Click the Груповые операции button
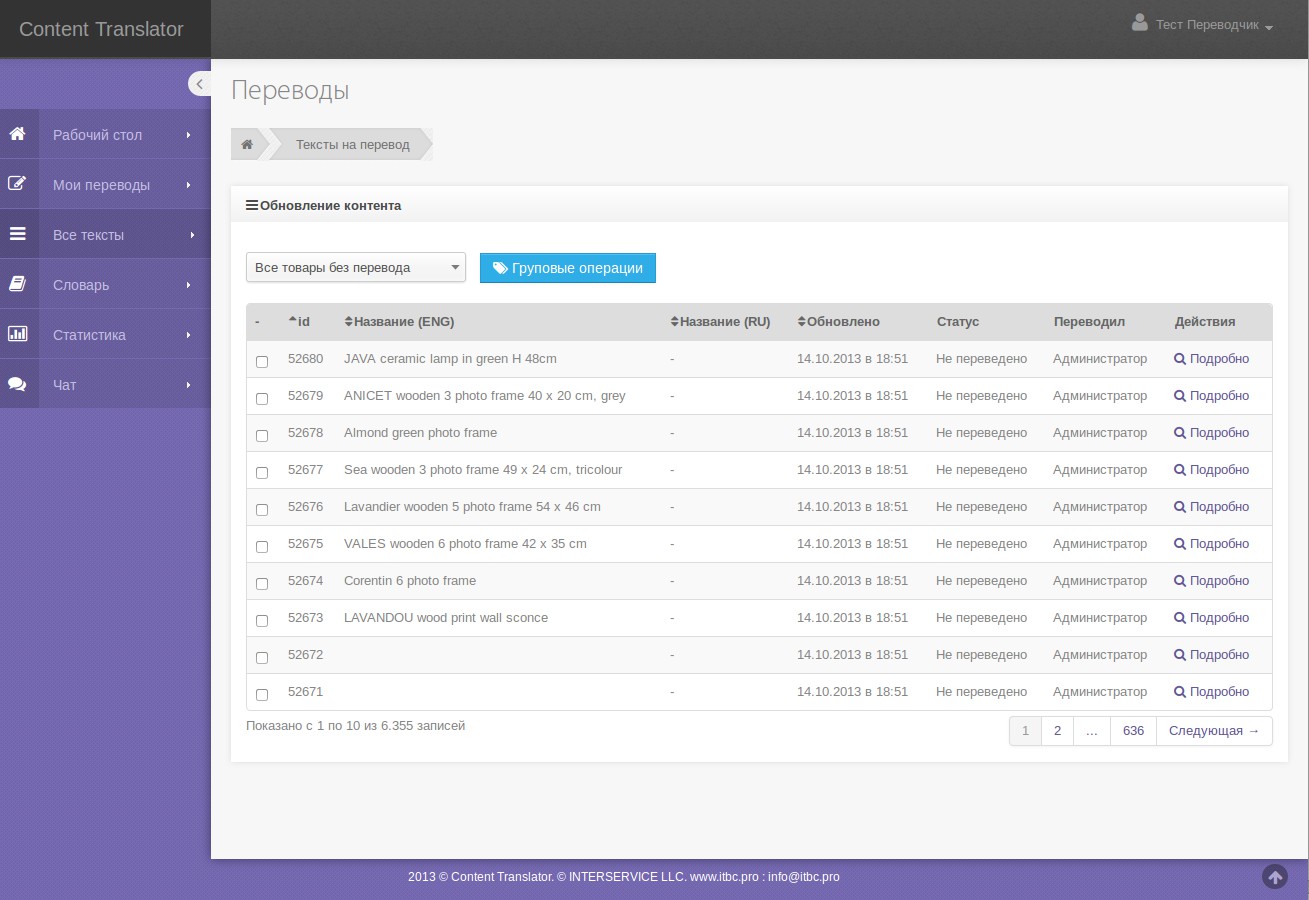The width and height of the screenshot is (1309, 900). 568,268
